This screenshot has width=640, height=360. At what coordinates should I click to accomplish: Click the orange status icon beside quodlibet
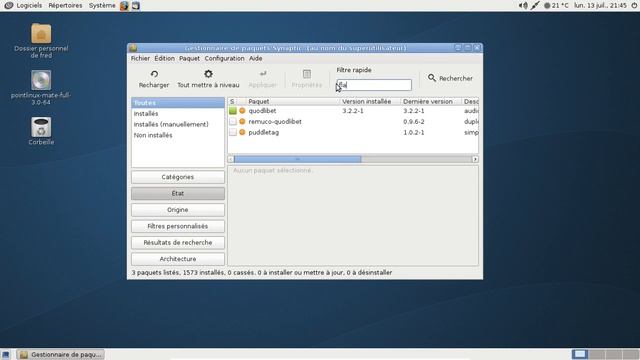242,111
